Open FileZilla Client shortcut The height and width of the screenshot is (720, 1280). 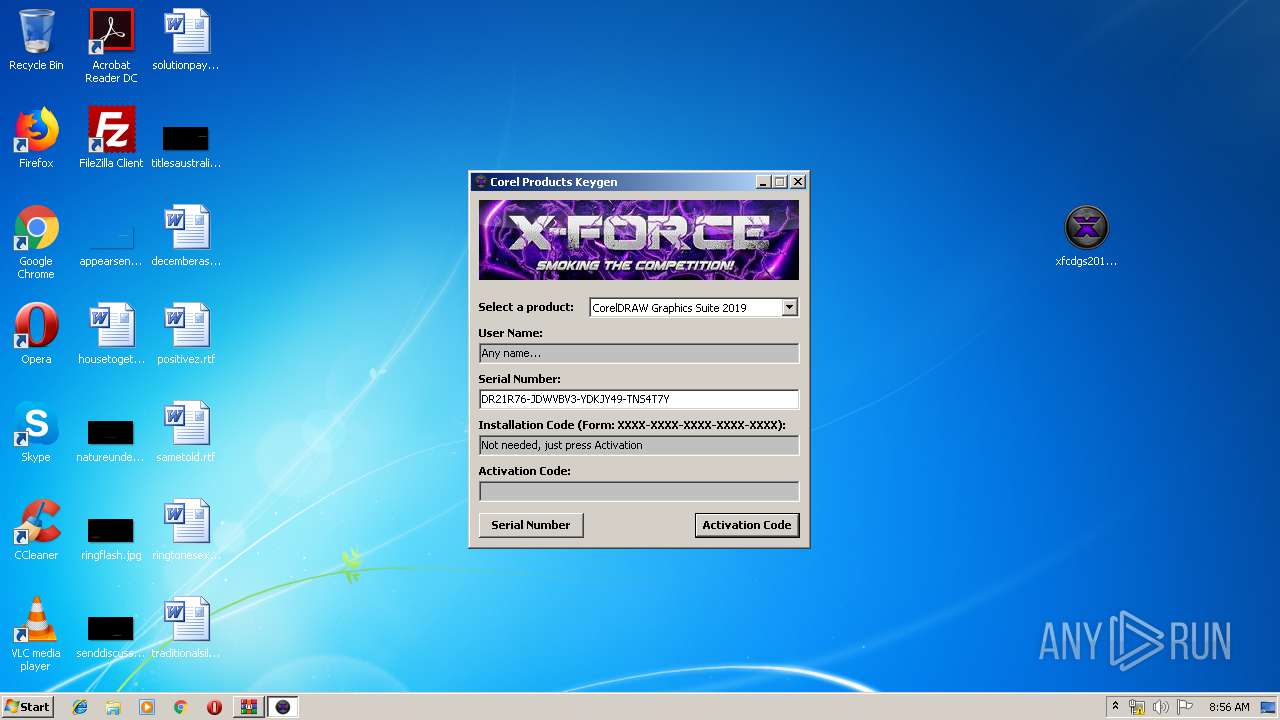tap(111, 138)
